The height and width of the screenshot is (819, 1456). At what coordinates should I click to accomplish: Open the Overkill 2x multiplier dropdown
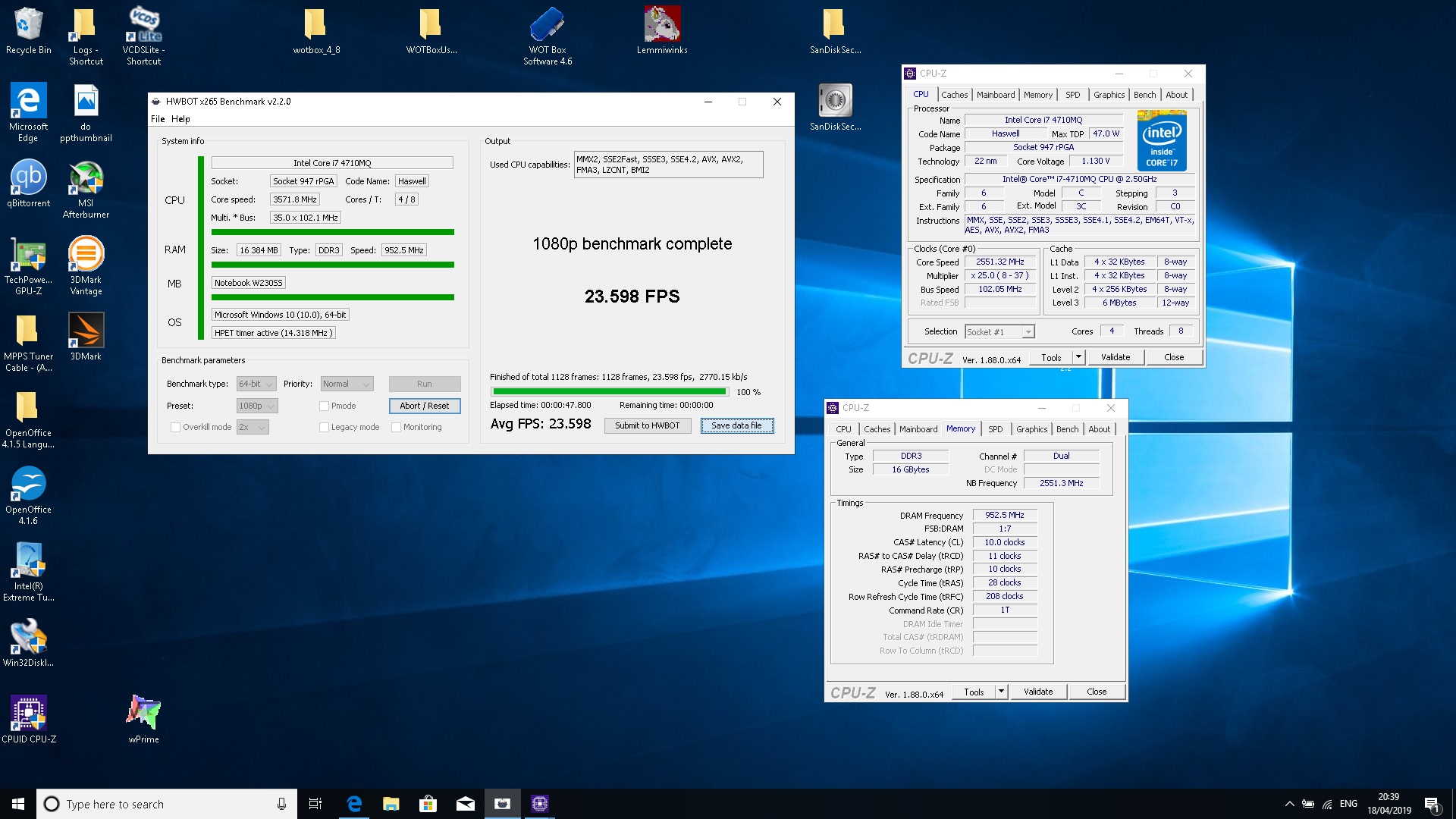pyautogui.click(x=253, y=428)
